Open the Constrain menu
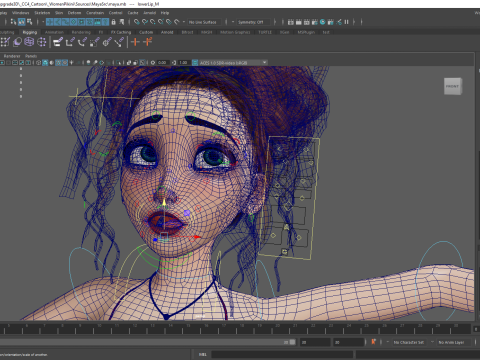 [x=95, y=13]
